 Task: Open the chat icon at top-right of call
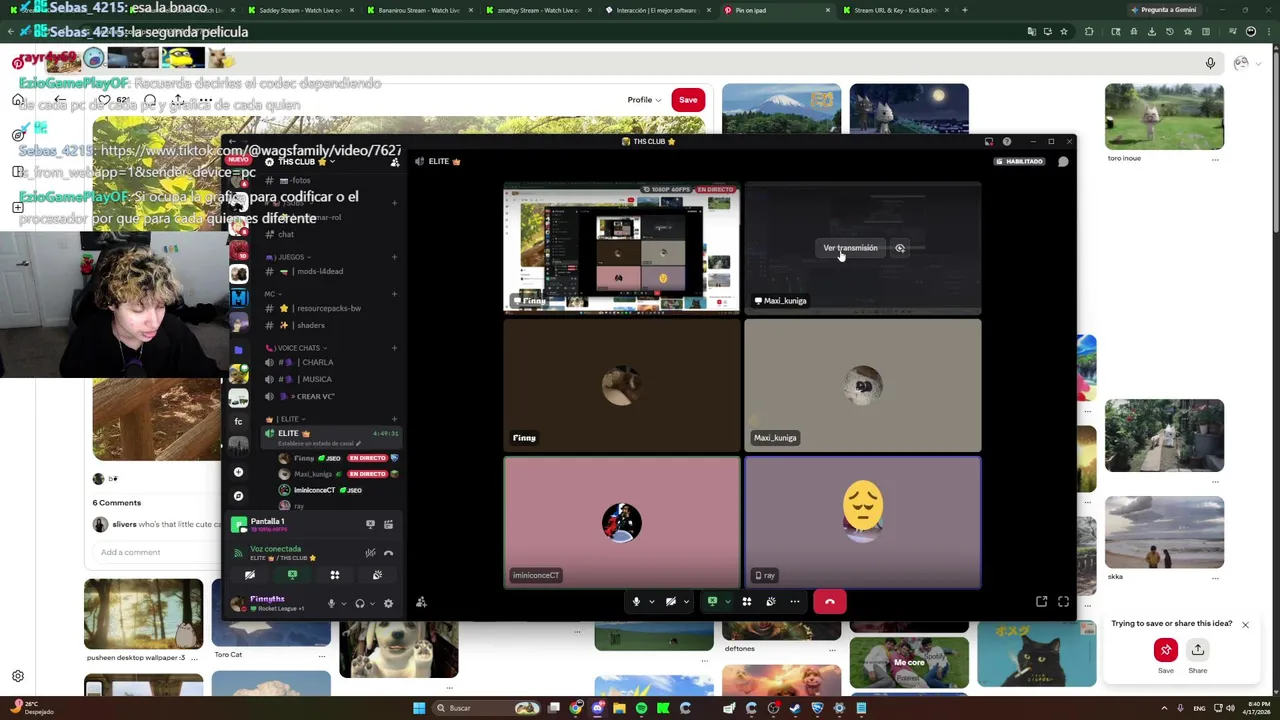coord(1063,161)
